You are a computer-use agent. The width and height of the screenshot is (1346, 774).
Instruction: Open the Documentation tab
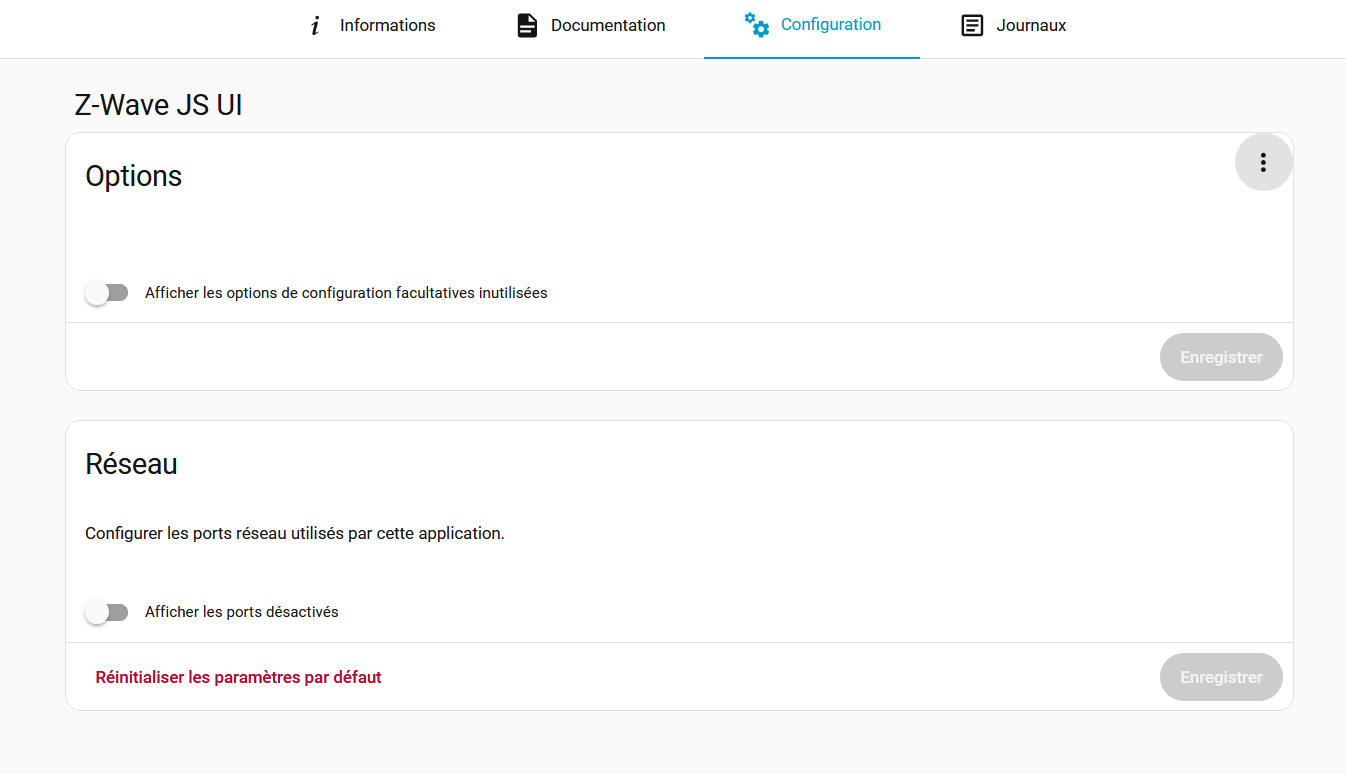(x=607, y=26)
